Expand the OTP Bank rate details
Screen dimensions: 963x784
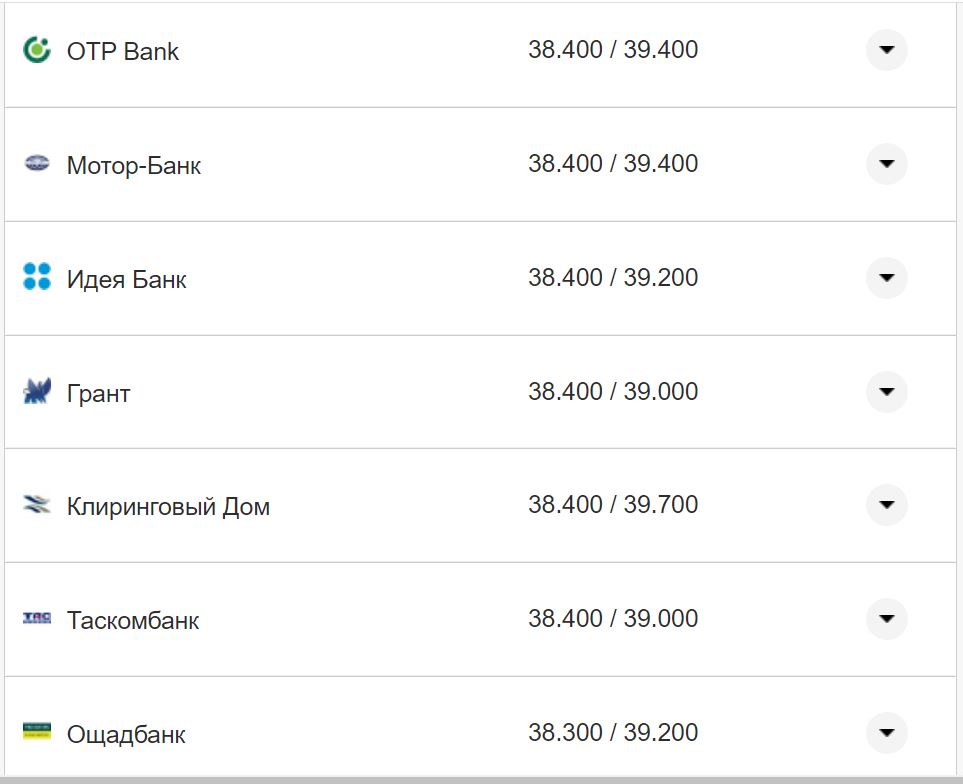point(886,50)
